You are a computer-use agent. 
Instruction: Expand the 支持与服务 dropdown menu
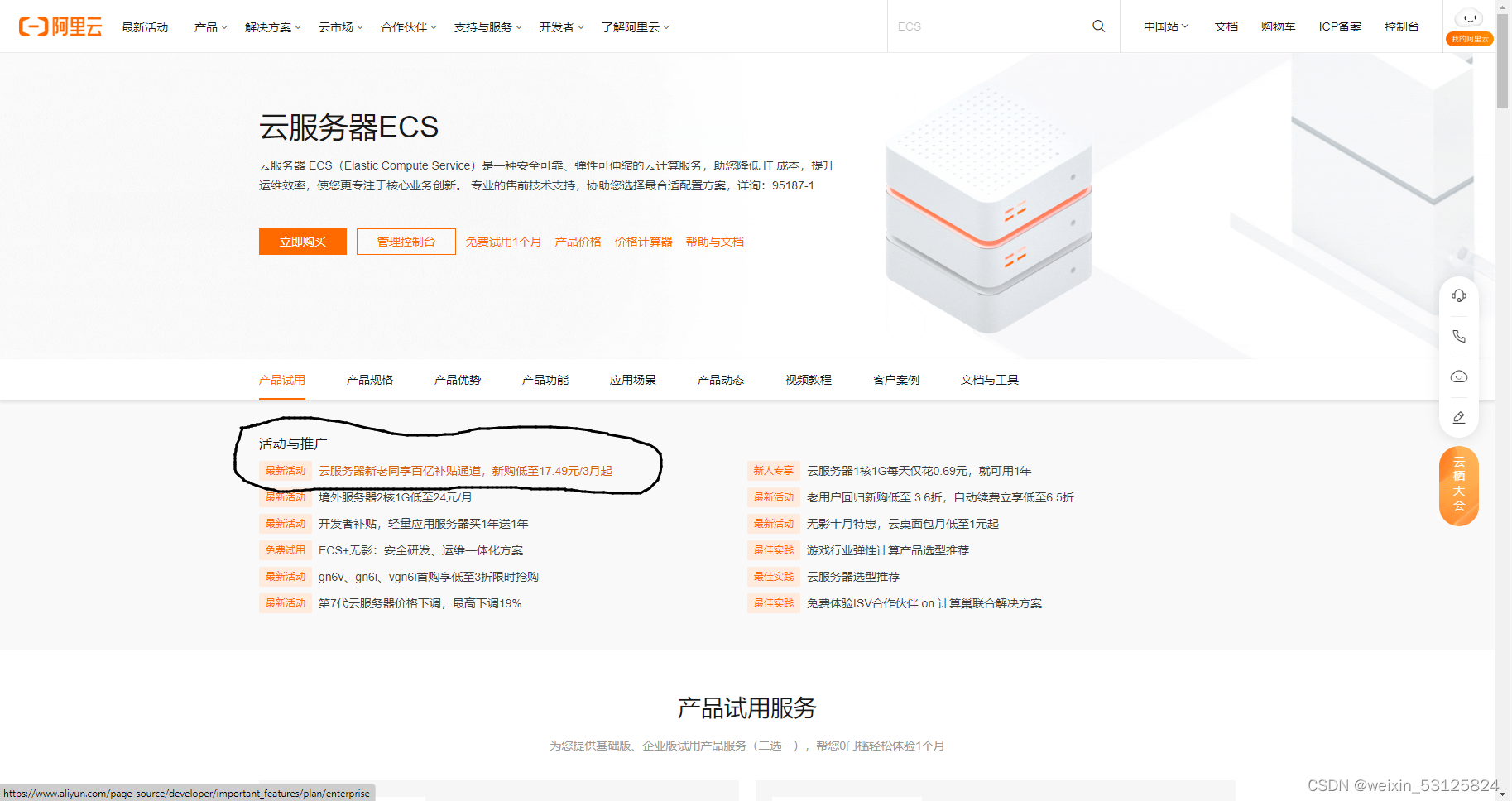[x=488, y=27]
